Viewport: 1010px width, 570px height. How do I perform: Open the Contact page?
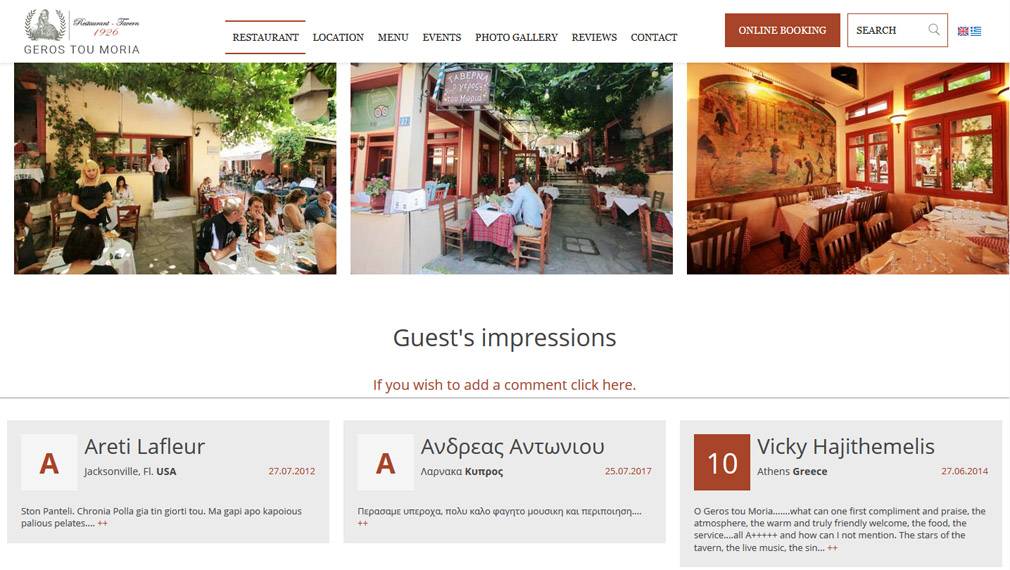coord(654,37)
